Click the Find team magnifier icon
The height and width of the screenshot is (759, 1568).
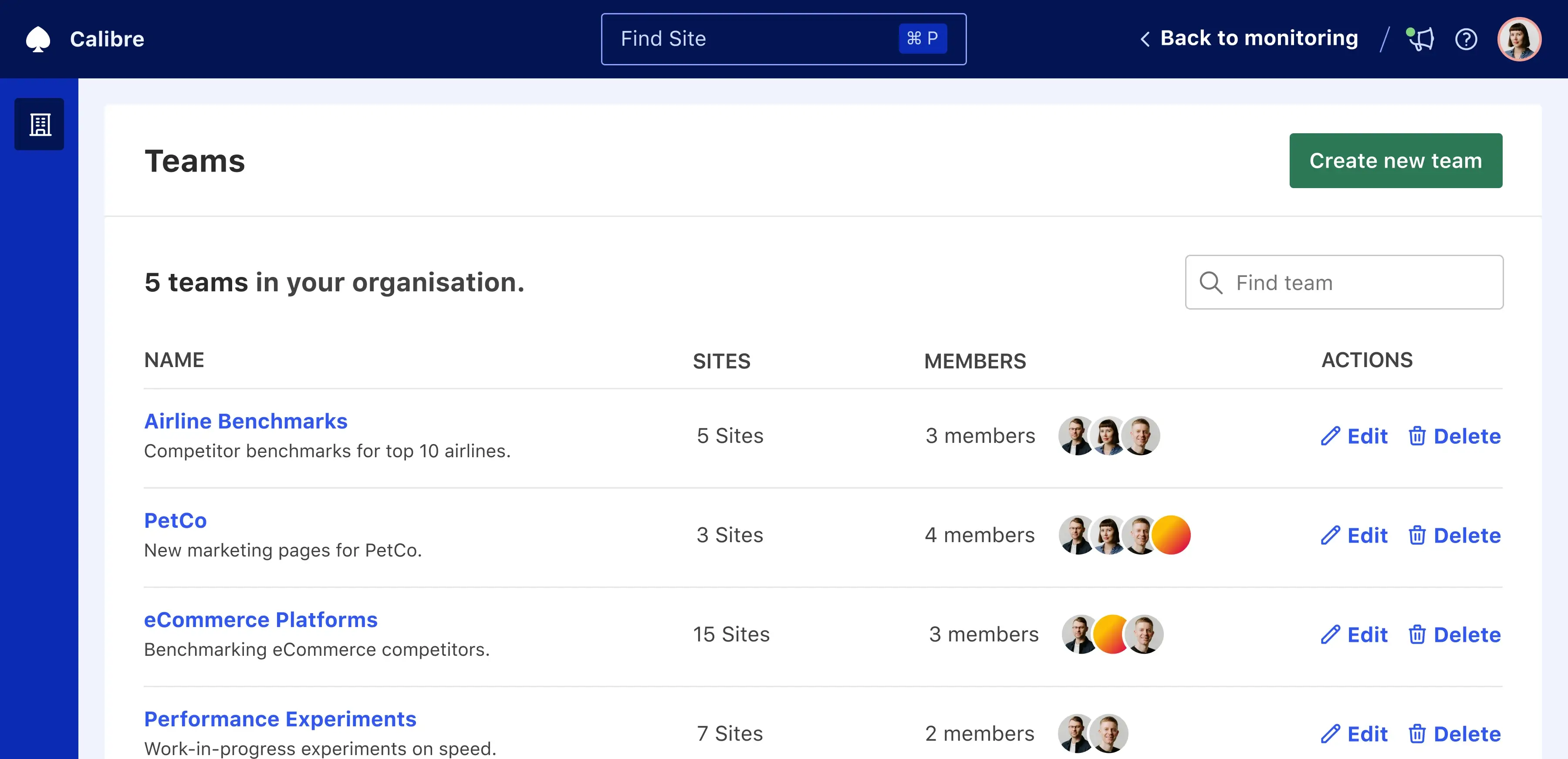[x=1210, y=283]
